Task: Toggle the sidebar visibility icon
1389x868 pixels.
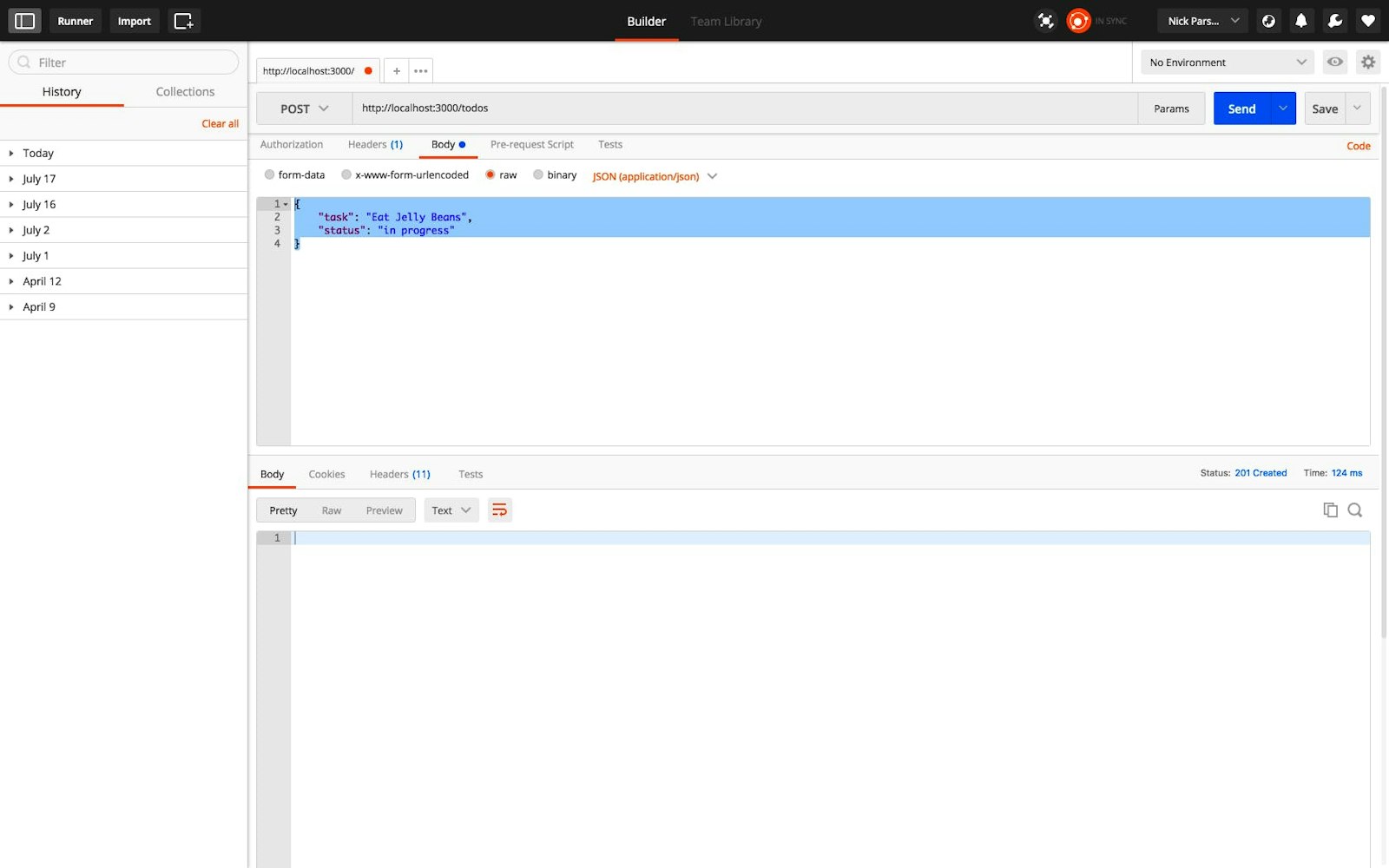Action: [23, 20]
